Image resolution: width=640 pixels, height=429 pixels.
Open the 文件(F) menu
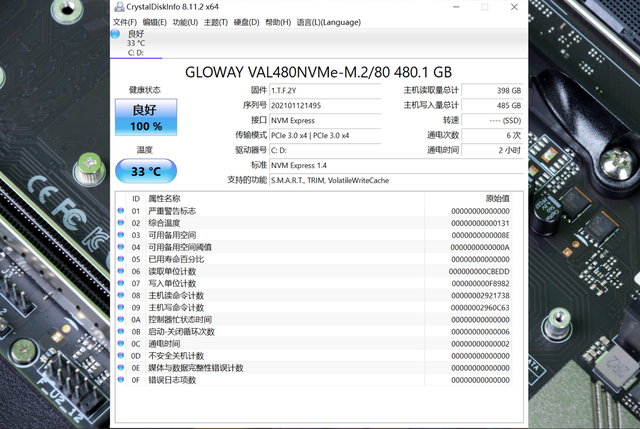pyautogui.click(x=124, y=22)
